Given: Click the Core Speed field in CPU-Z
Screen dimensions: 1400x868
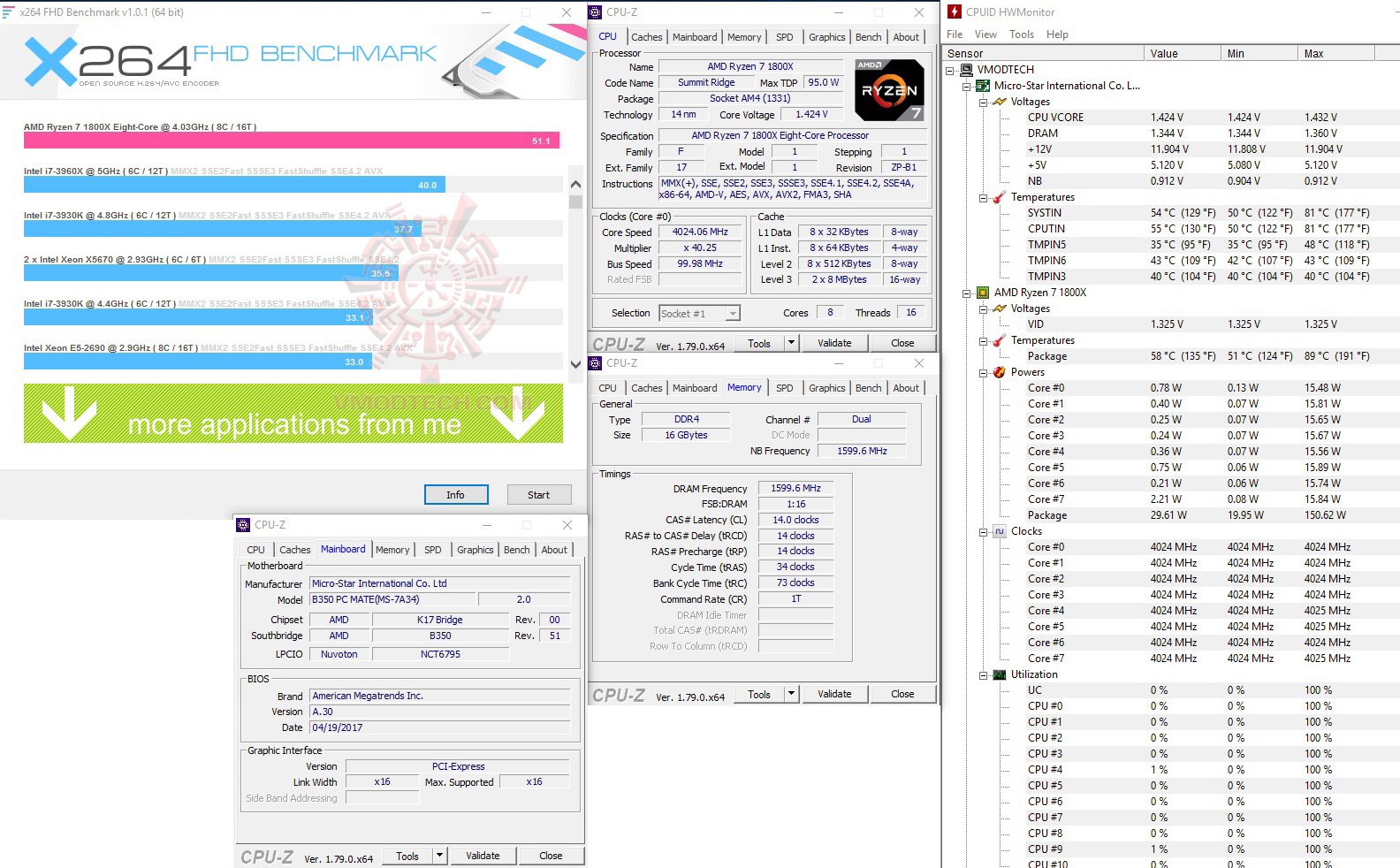Looking at the screenshot, I should pos(700,232).
